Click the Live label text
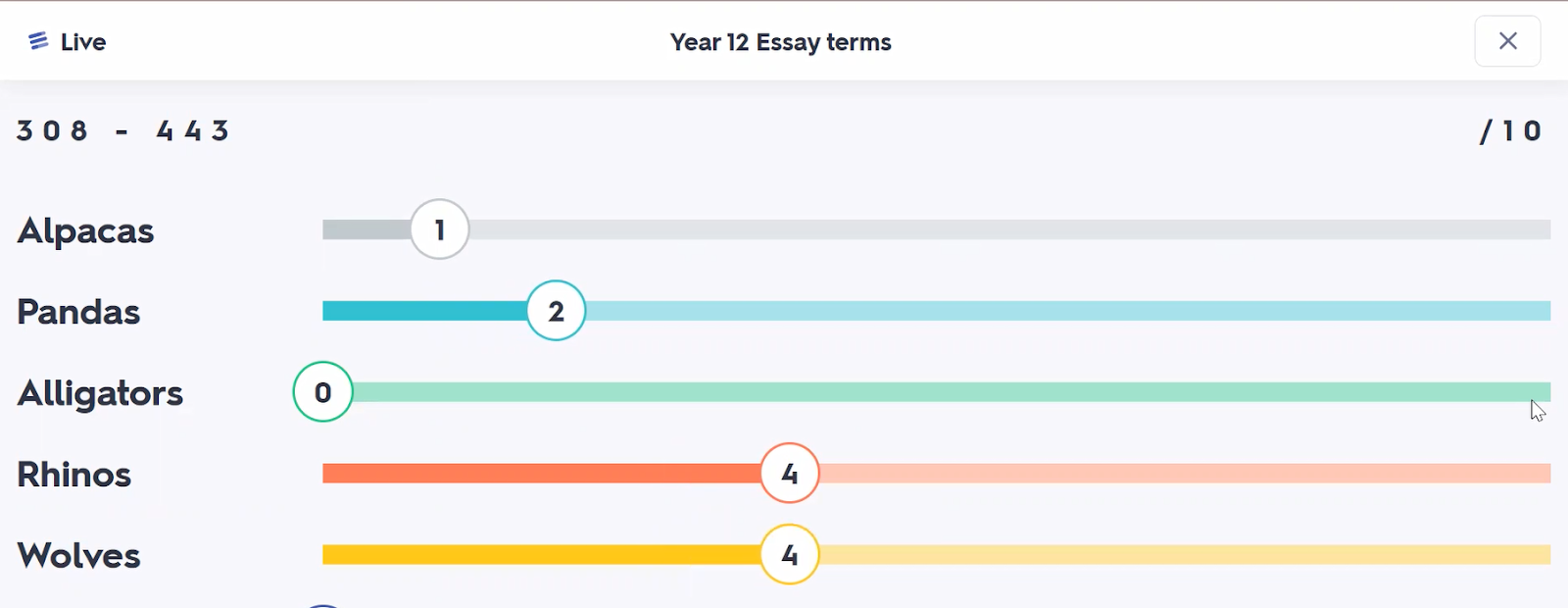 [x=83, y=42]
